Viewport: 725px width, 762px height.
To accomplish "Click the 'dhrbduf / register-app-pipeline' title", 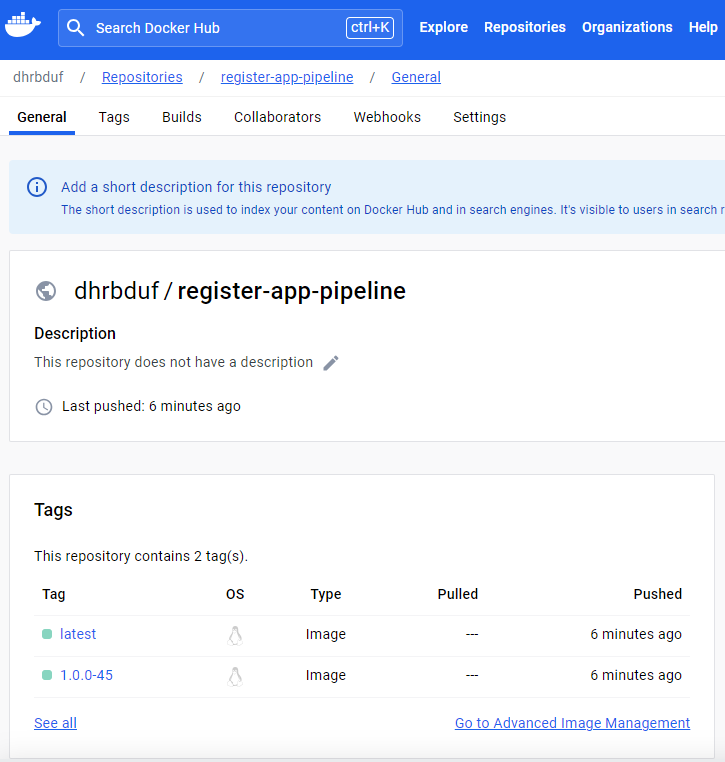I will tap(240, 291).
